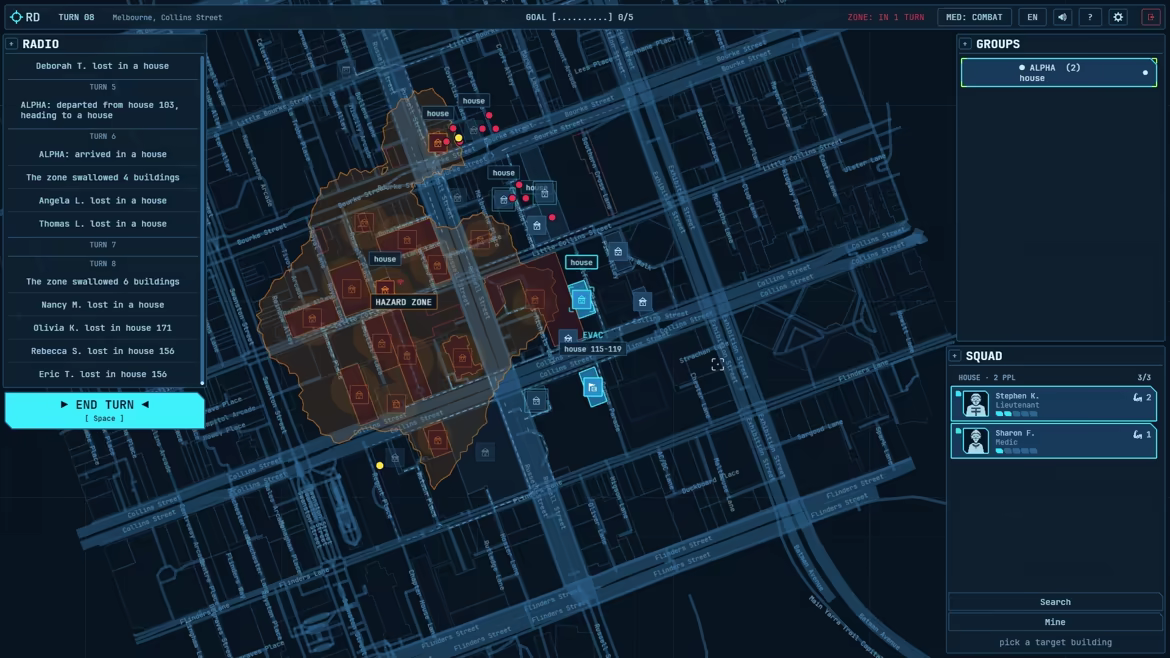Click the ZONE: IN 1 TURN warning
This screenshot has height=658, width=1170.
[886, 17]
